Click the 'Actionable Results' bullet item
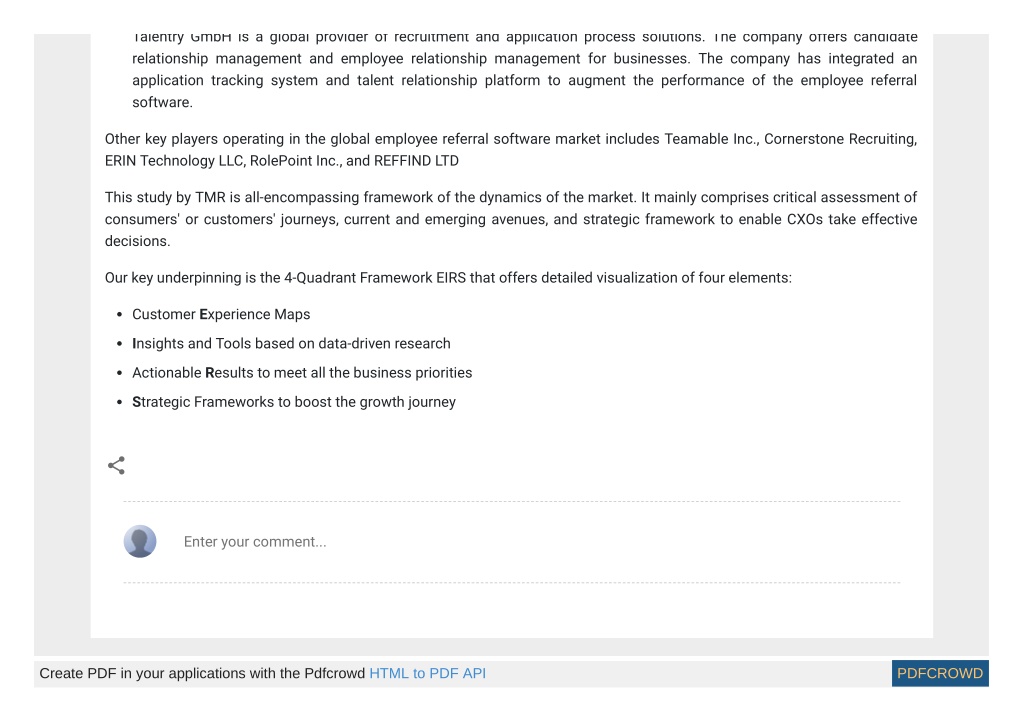Viewport: 1023px width, 724px height. click(302, 373)
